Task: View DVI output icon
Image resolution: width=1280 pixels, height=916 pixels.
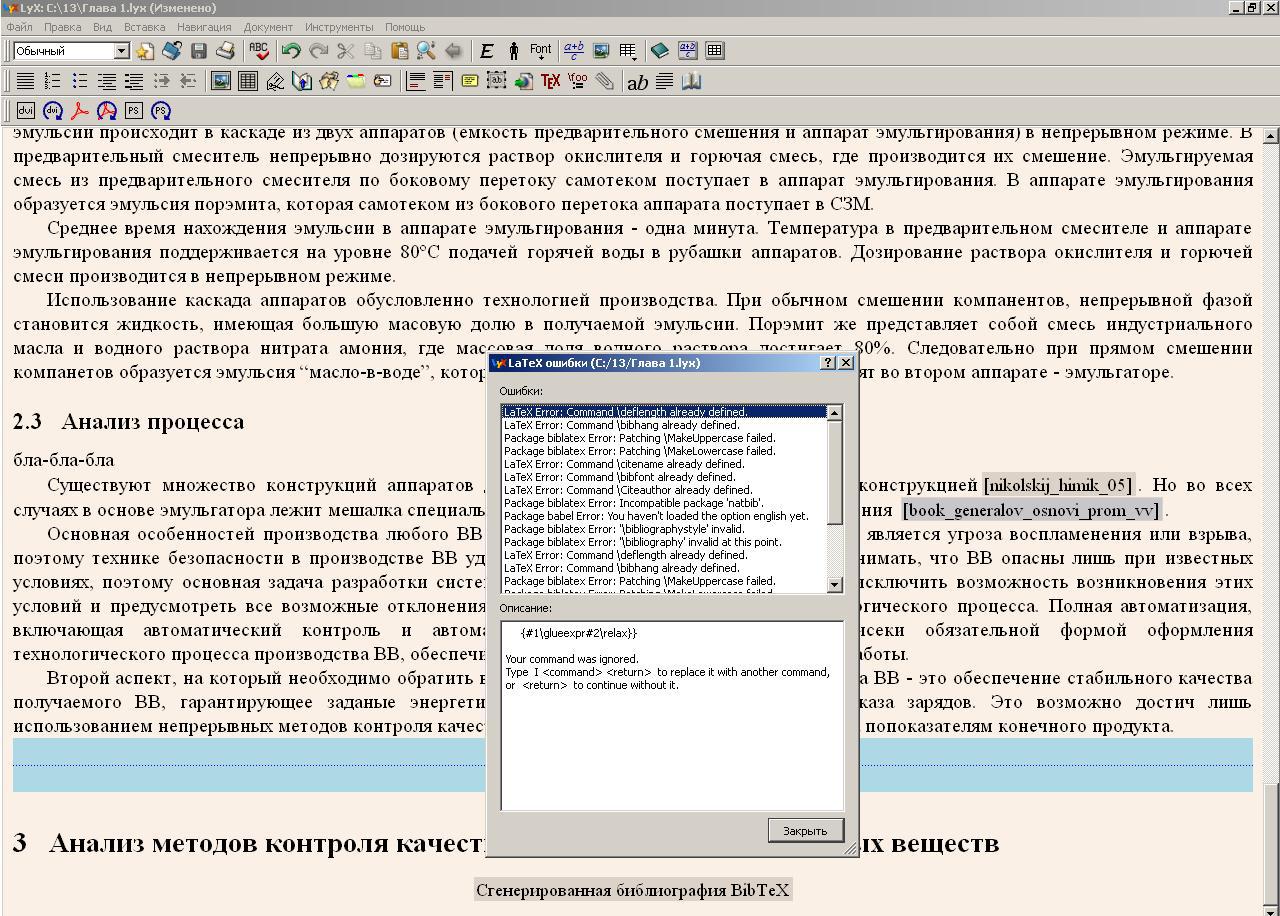Action: 26,111
